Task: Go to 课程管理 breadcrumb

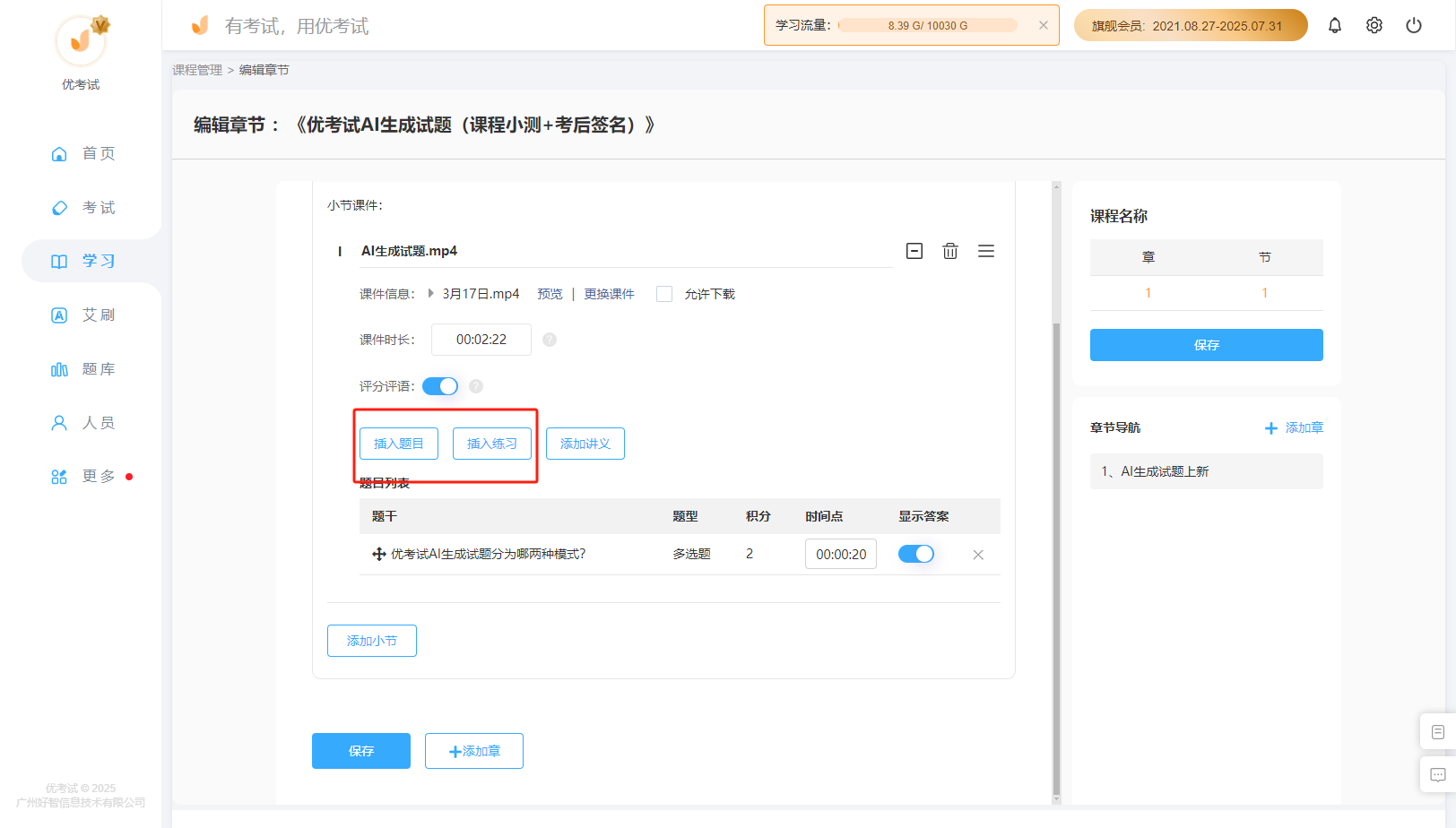Action: point(197,70)
